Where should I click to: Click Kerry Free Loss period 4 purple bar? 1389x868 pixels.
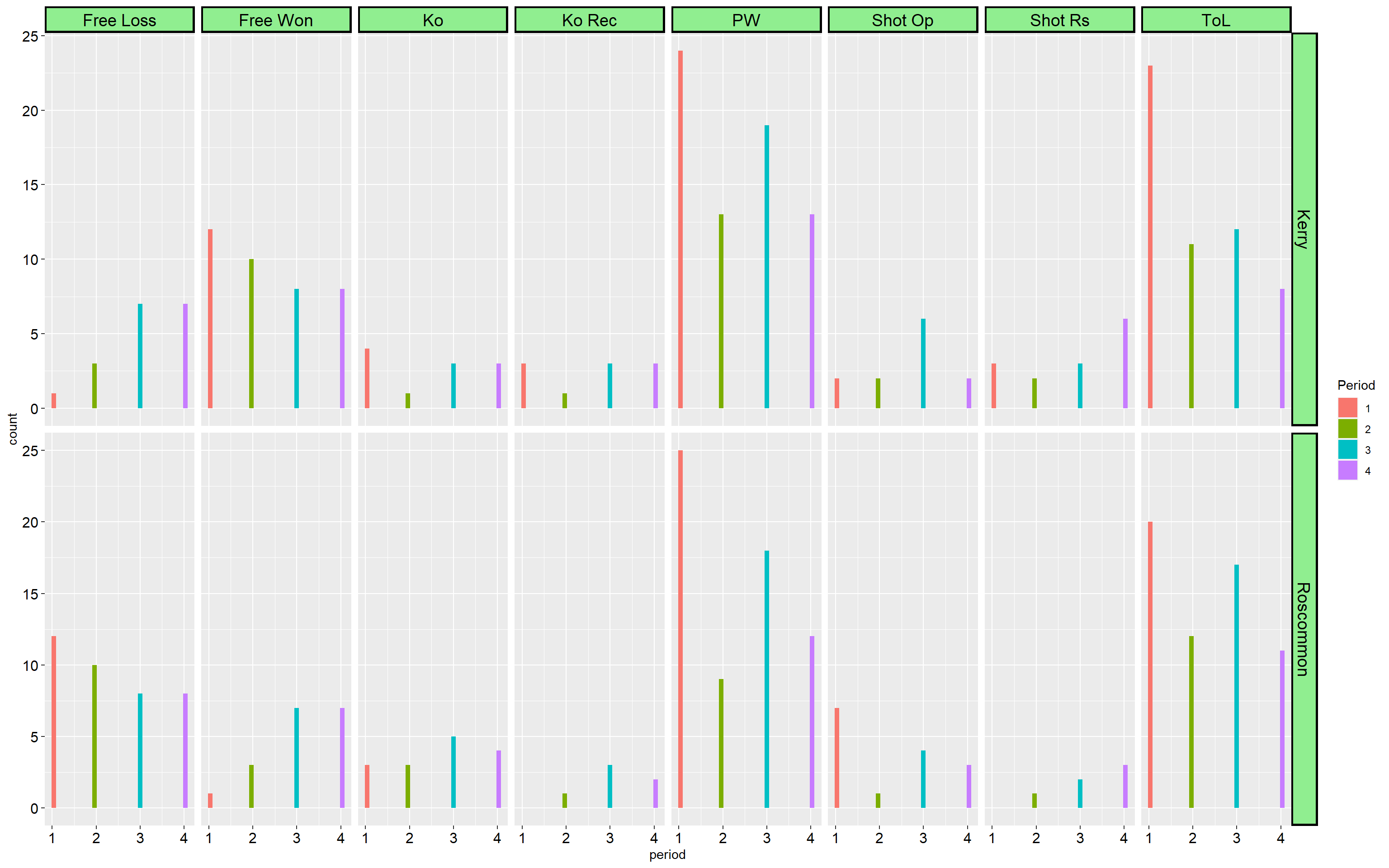click(x=185, y=356)
